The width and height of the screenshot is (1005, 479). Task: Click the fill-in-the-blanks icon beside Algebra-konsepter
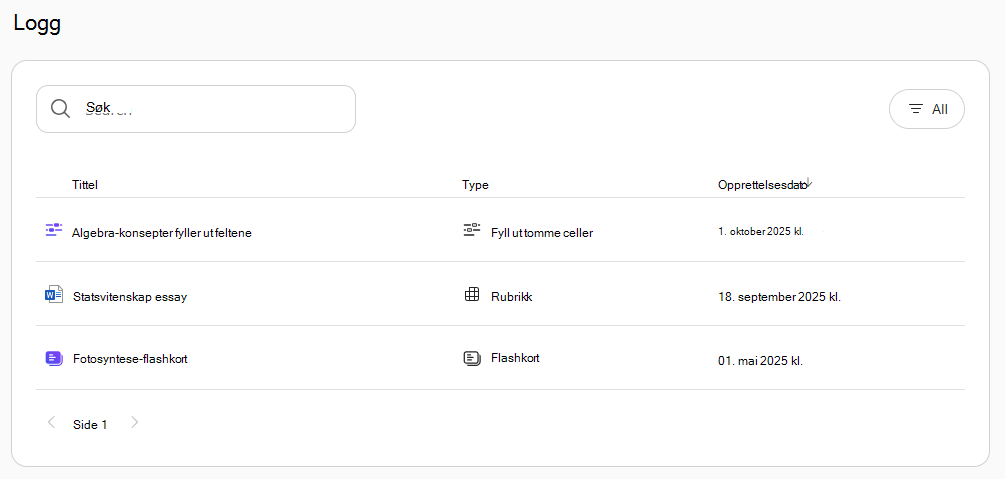(54, 230)
